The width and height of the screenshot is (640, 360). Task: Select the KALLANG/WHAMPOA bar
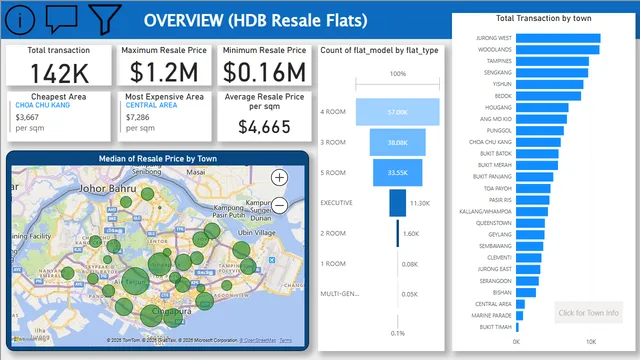point(532,211)
